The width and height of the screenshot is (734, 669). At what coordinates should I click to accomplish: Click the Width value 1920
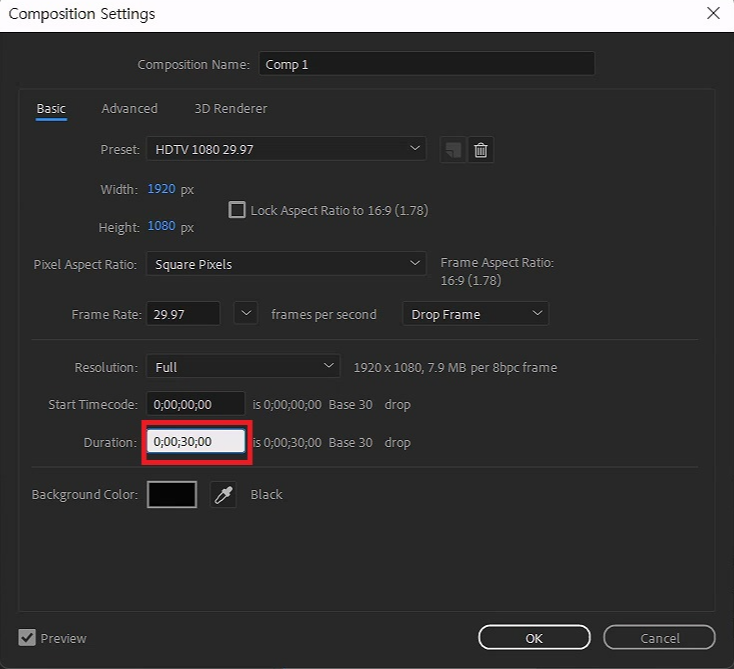(x=161, y=189)
